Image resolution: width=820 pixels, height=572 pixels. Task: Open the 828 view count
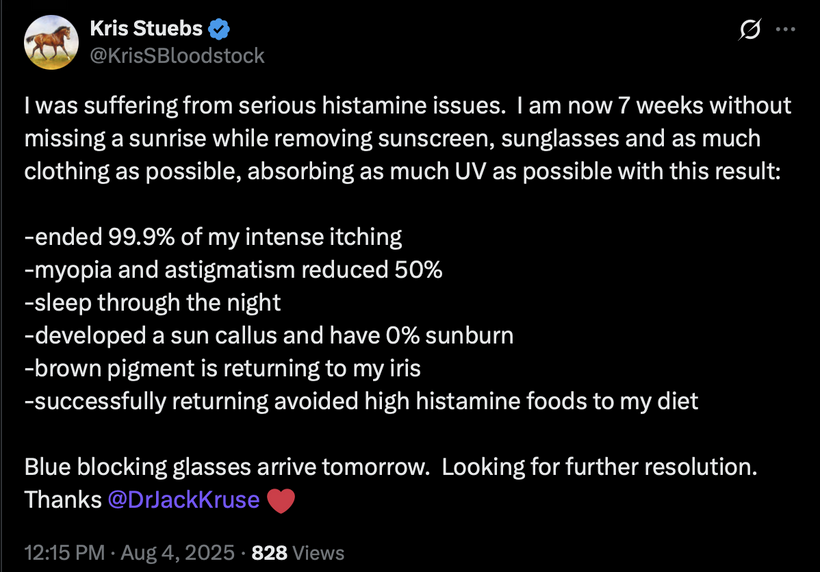[269, 553]
